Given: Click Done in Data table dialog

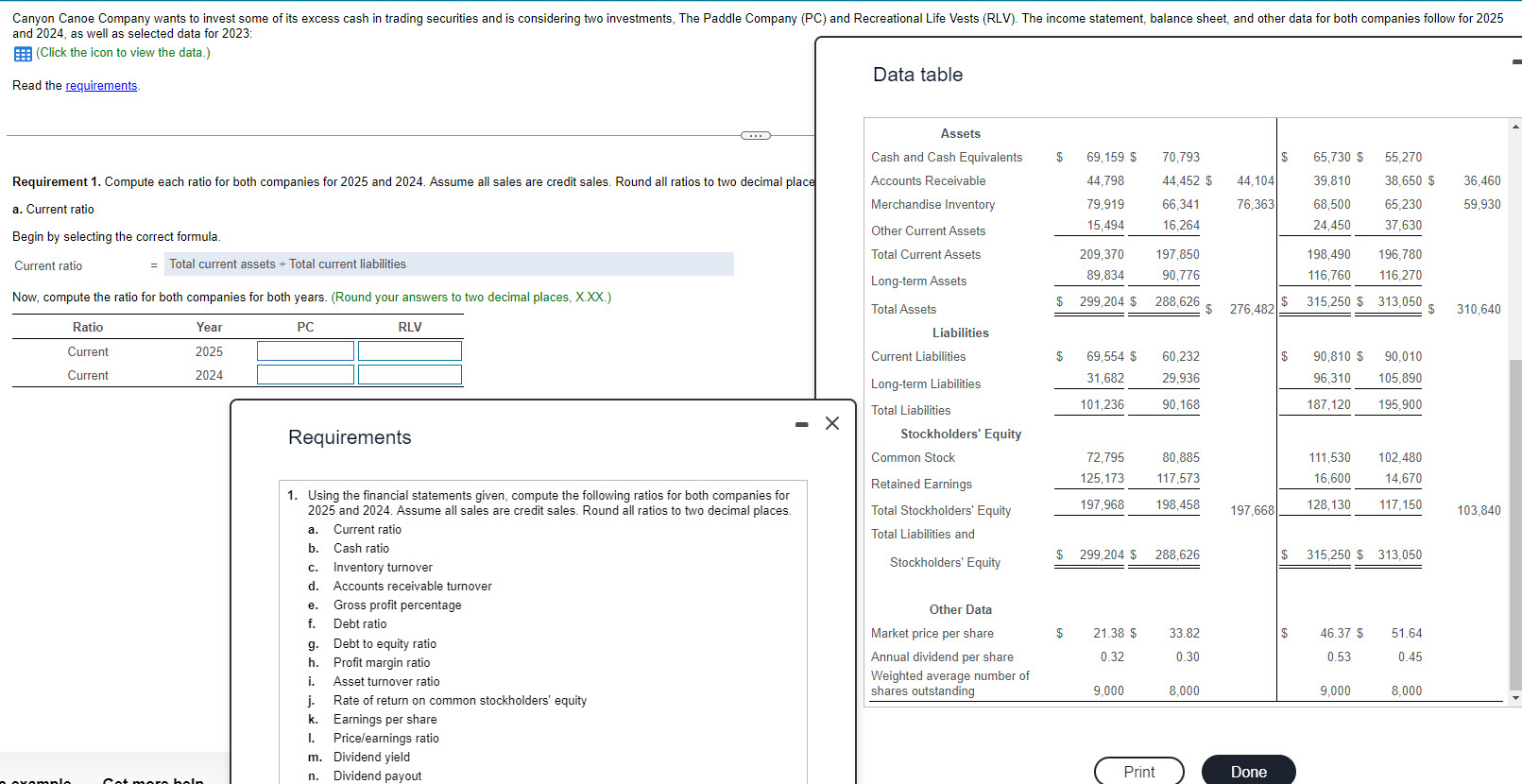Looking at the screenshot, I should (1248, 772).
